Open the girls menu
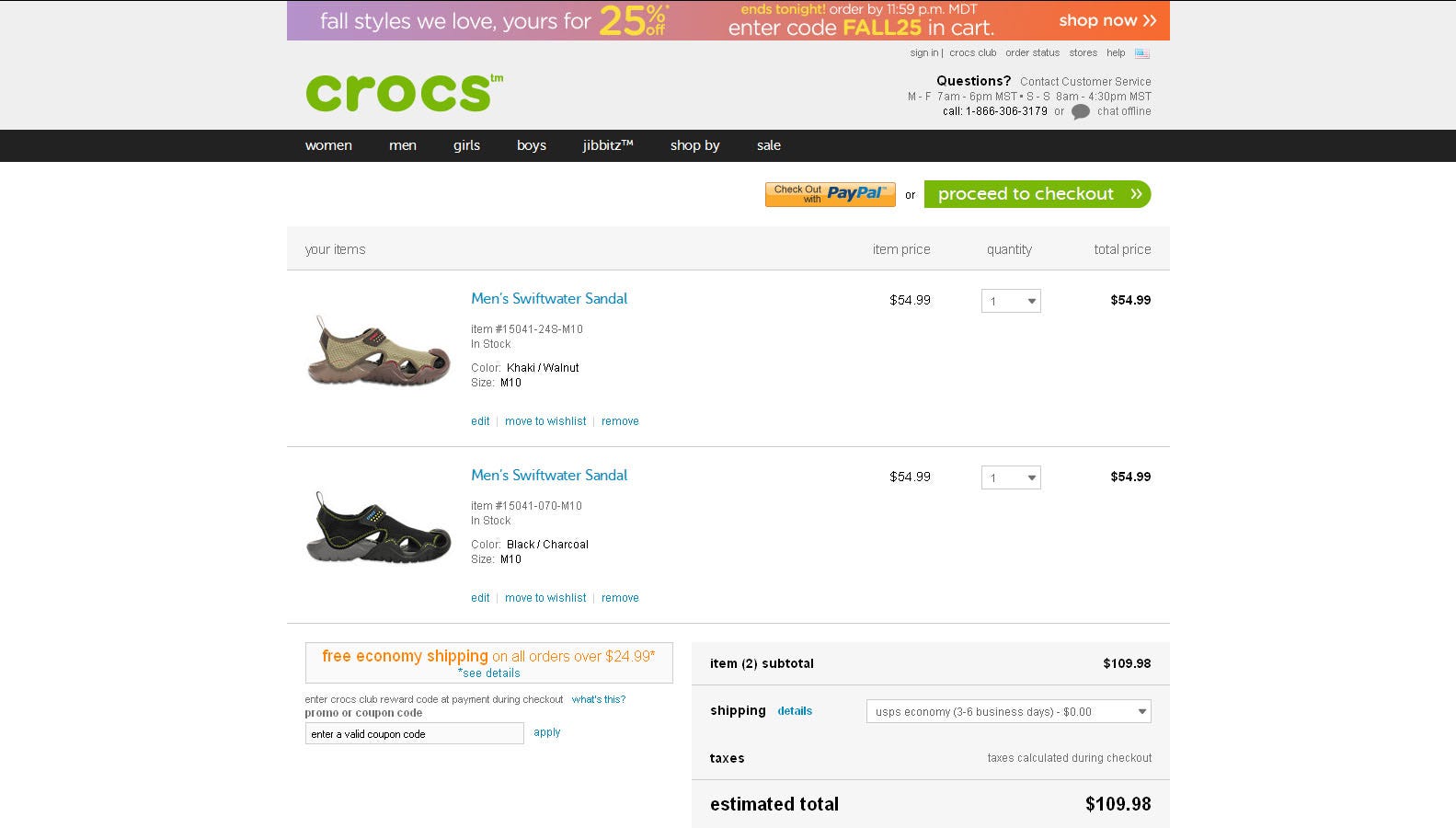This screenshot has height=828, width=1456. (466, 145)
